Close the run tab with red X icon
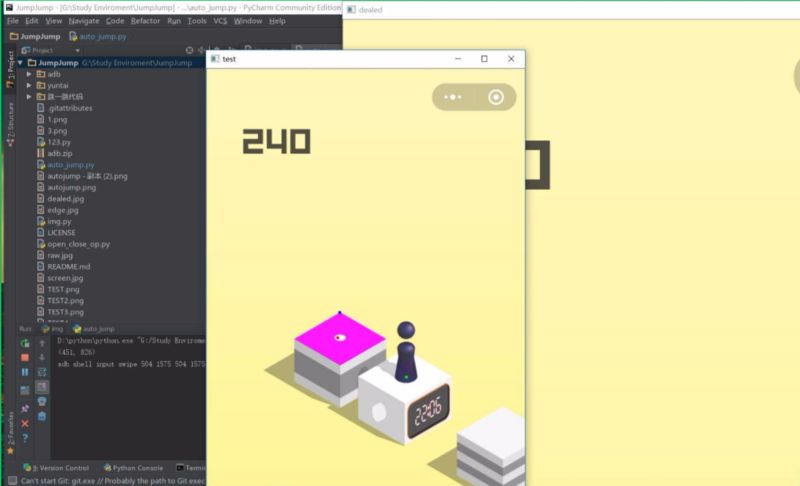800x486 pixels. 24,423
